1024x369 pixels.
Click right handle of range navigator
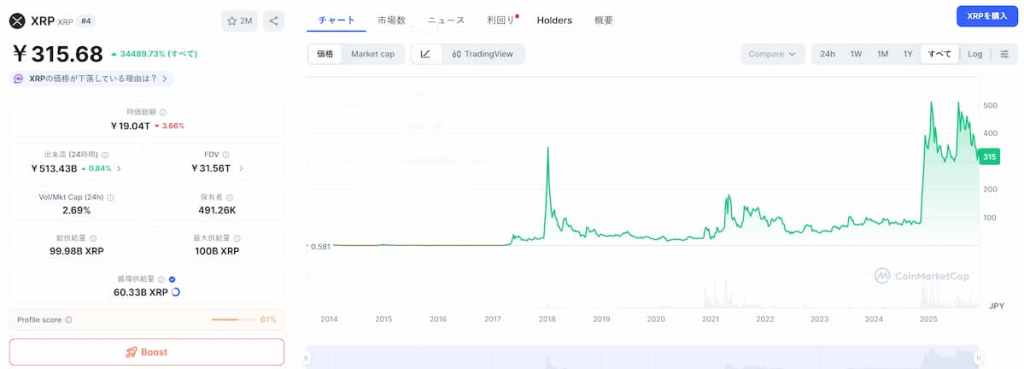(978, 358)
